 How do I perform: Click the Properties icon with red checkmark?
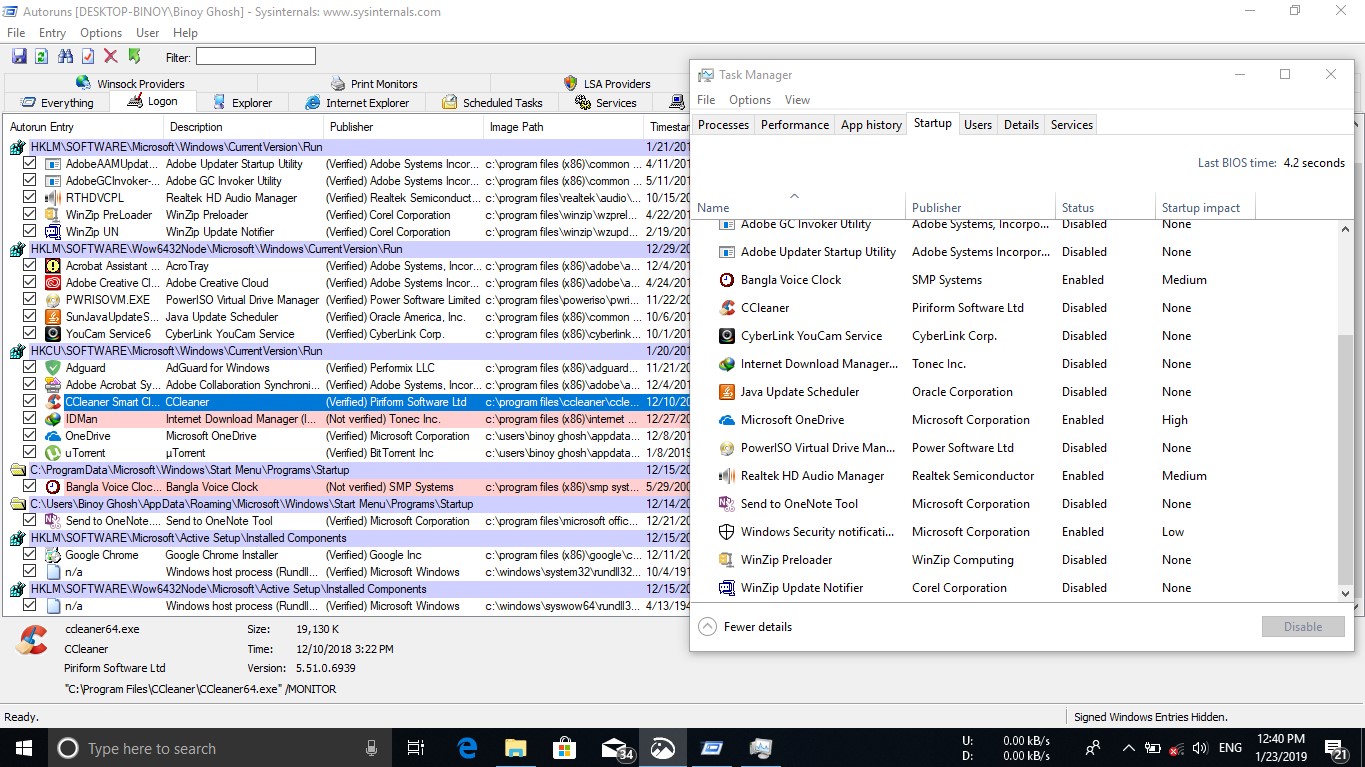pos(88,57)
